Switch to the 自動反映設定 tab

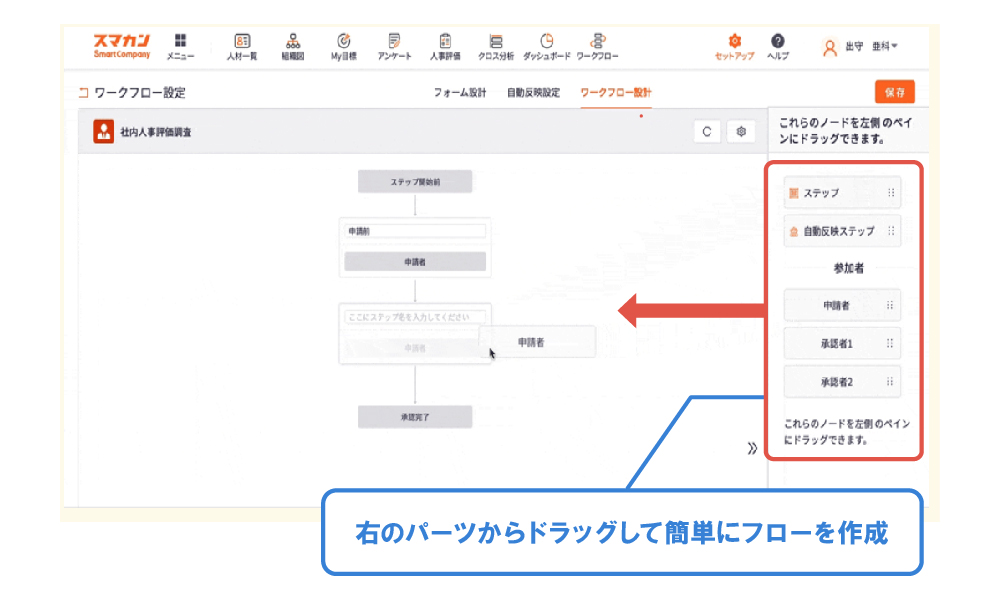tap(533, 93)
